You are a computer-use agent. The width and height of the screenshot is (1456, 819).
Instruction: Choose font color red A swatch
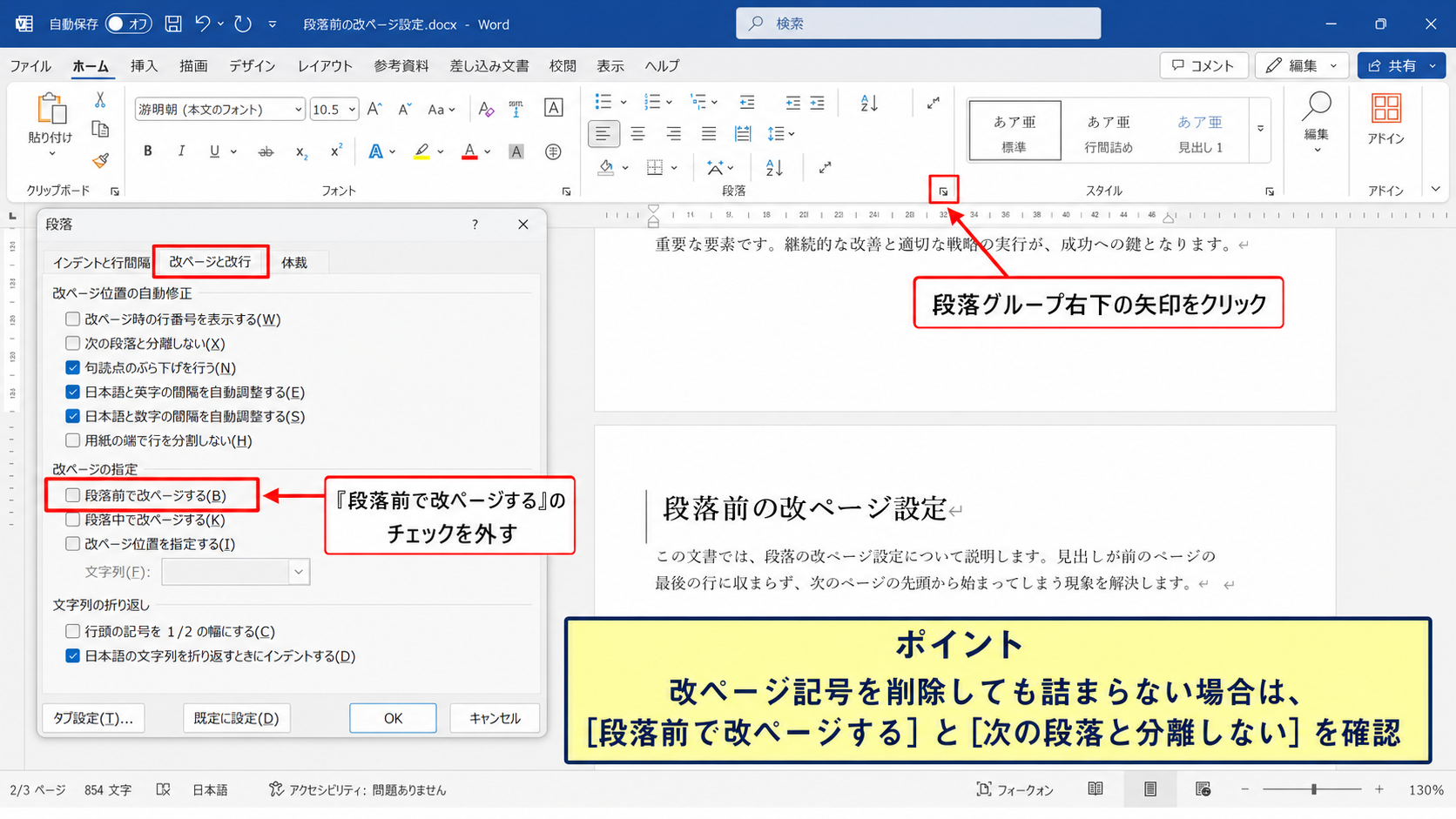(x=469, y=151)
